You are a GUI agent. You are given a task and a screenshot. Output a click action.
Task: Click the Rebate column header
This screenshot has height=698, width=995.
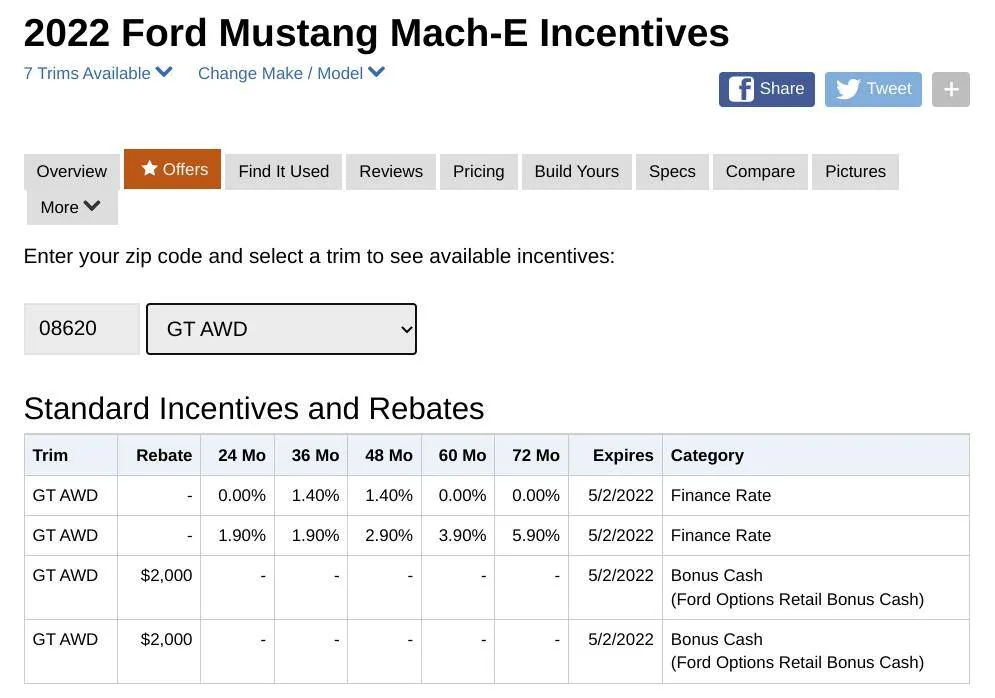[x=159, y=456]
